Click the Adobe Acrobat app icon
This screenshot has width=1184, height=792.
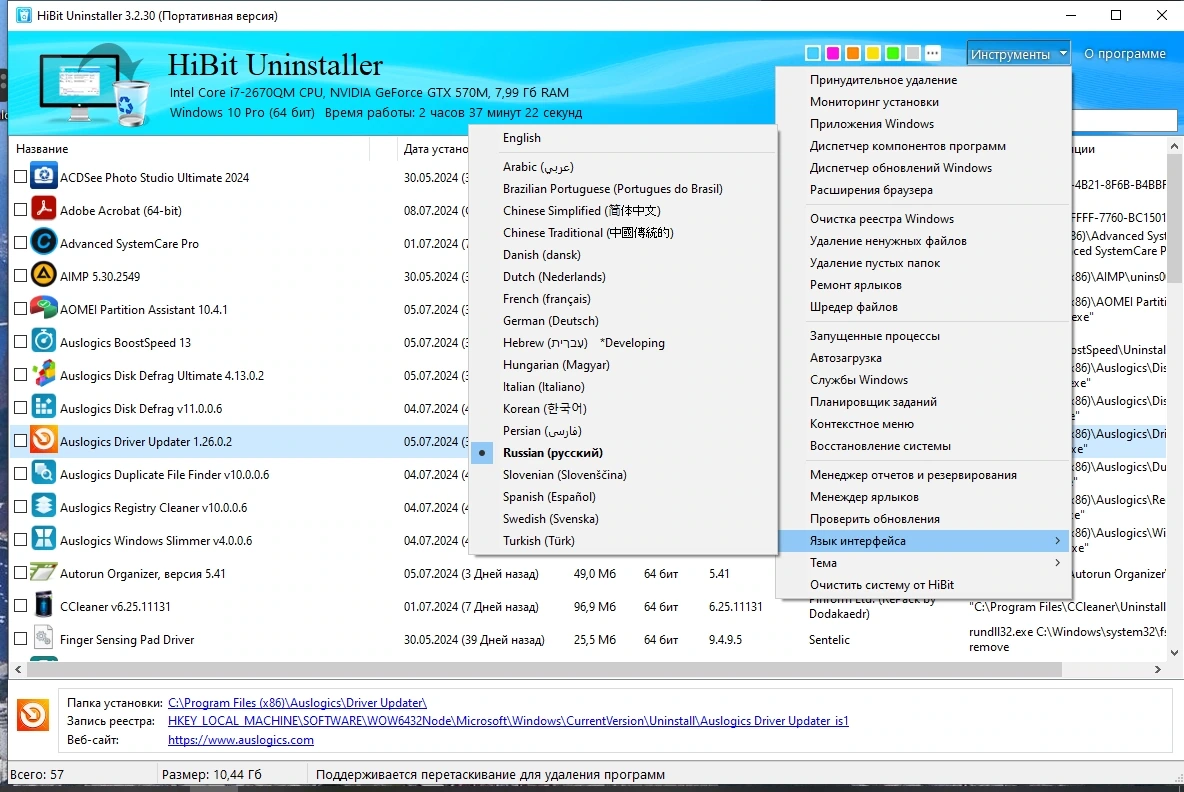pos(44,210)
